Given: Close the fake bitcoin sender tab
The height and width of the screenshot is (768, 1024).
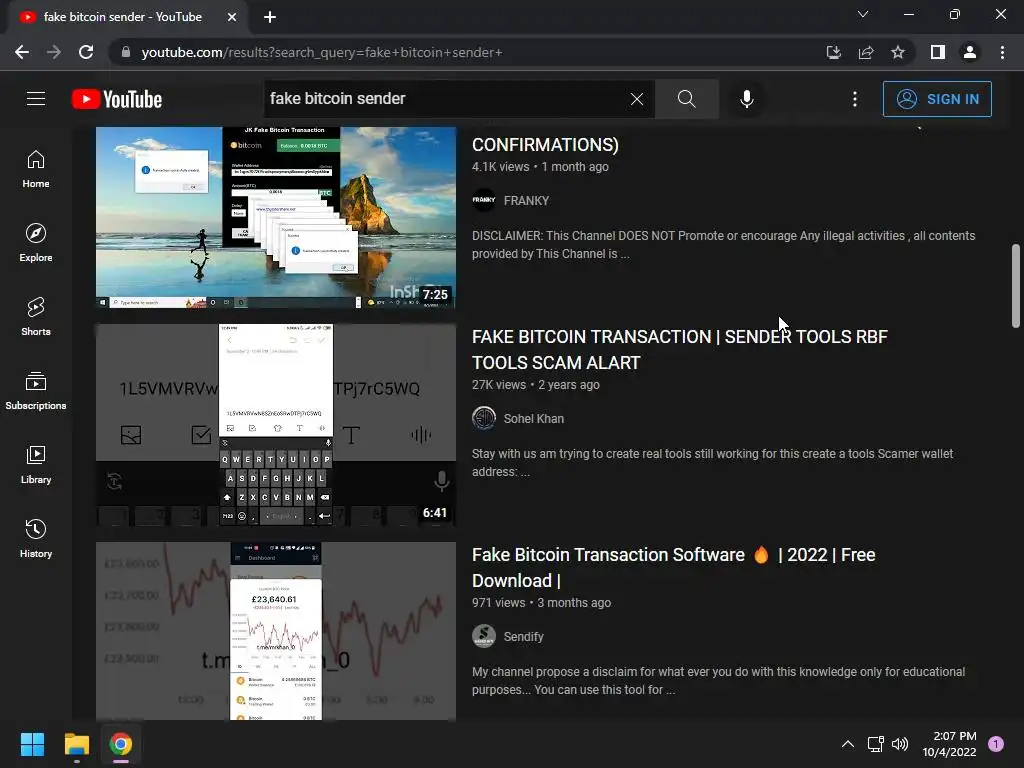Looking at the screenshot, I should (x=232, y=17).
